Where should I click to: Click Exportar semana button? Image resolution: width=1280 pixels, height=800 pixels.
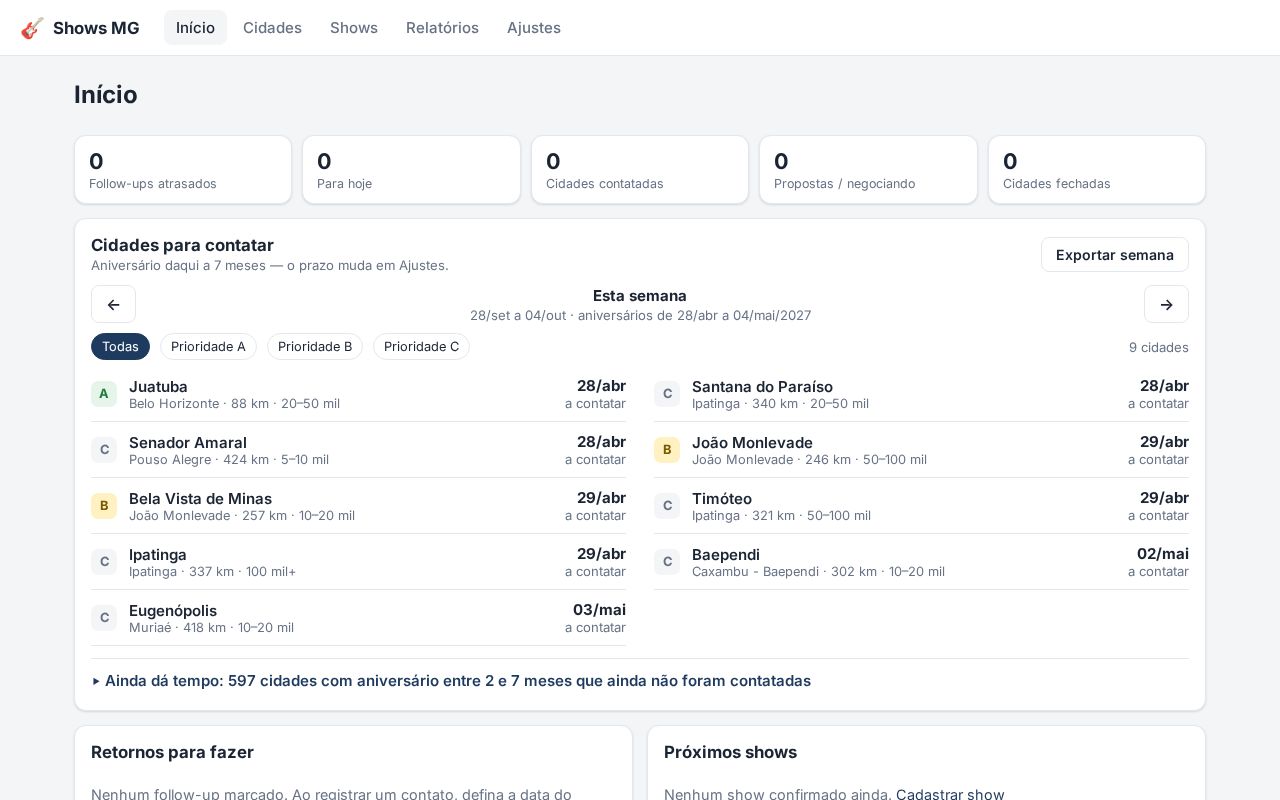coord(1115,255)
